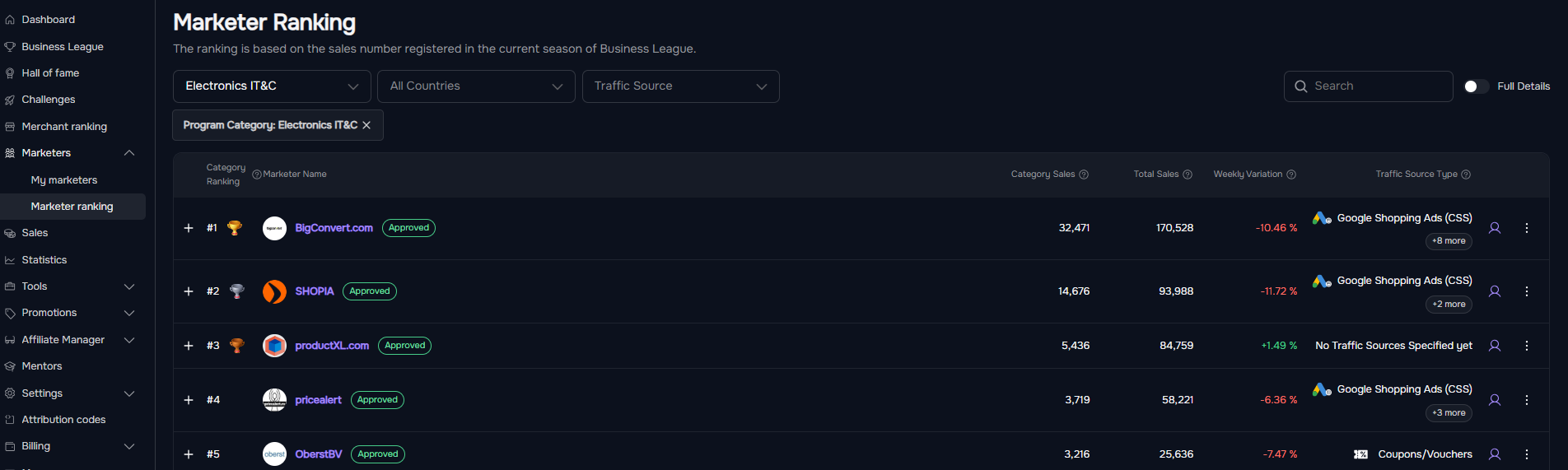The width and height of the screenshot is (1568, 470).
Task: Click the user profile icon for BigConvert.com
Action: click(1495, 228)
